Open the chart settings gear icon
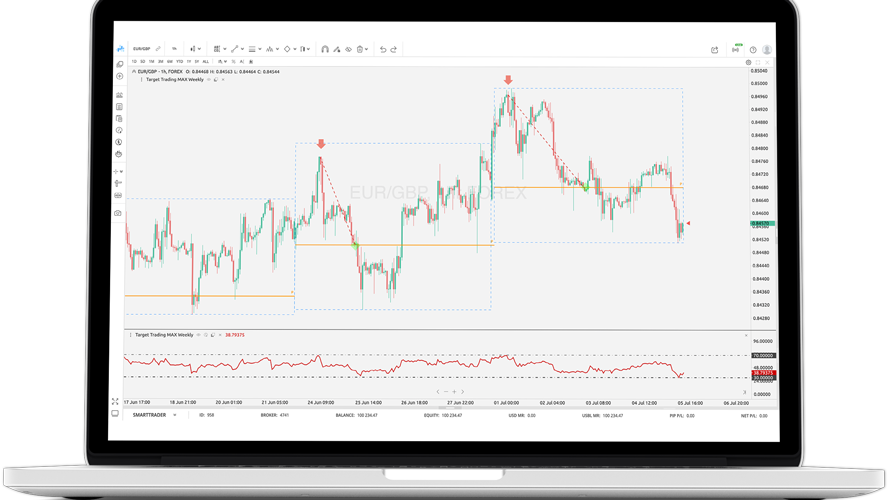Screen dimensions: 888x500 748,62
